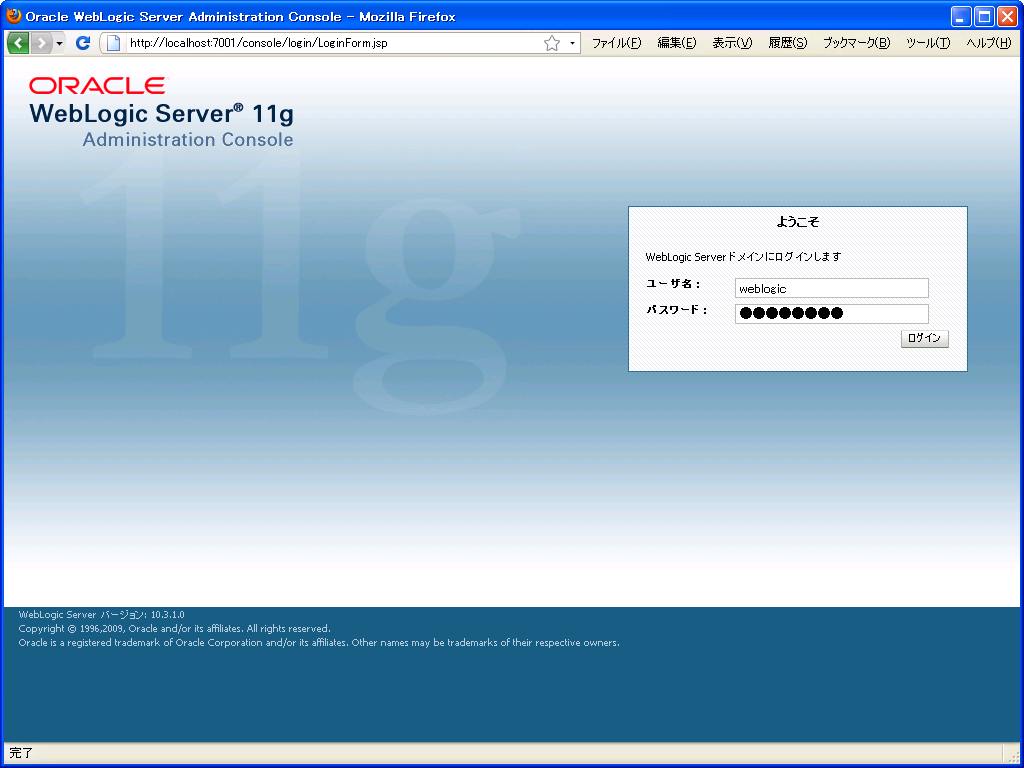Open the ブックマーク(B) menu
This screenshot has height=768, width=1024.
coord(856,43)
